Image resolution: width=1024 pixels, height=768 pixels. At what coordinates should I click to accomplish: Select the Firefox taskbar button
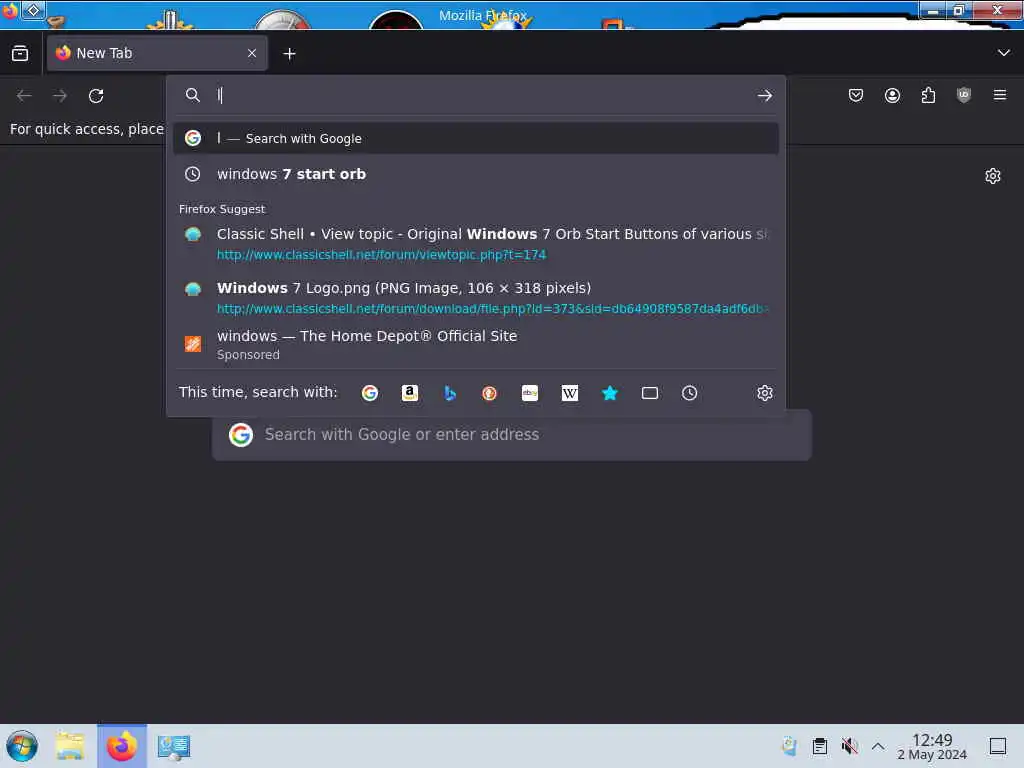(122, 746)
